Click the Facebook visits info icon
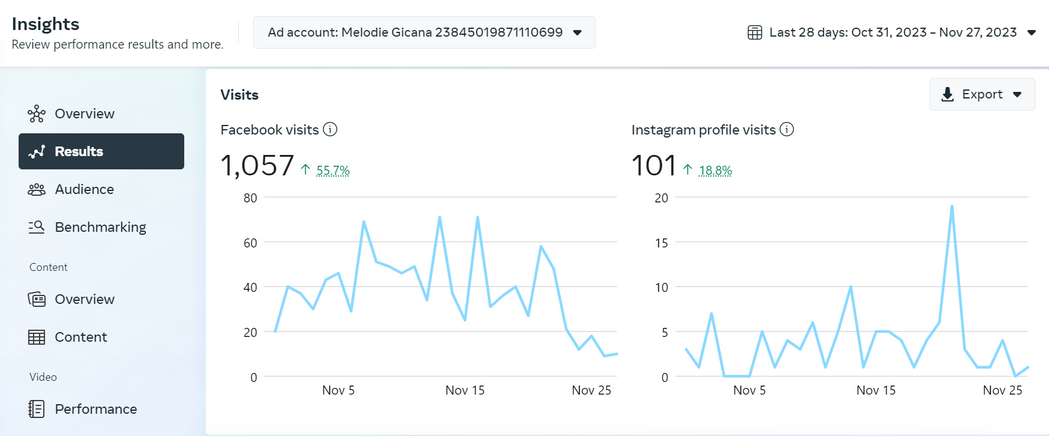 pos(330,129)
